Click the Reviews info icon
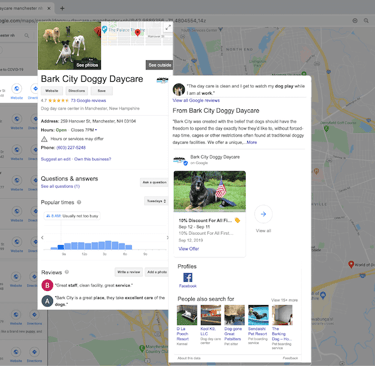 point(67,272)
